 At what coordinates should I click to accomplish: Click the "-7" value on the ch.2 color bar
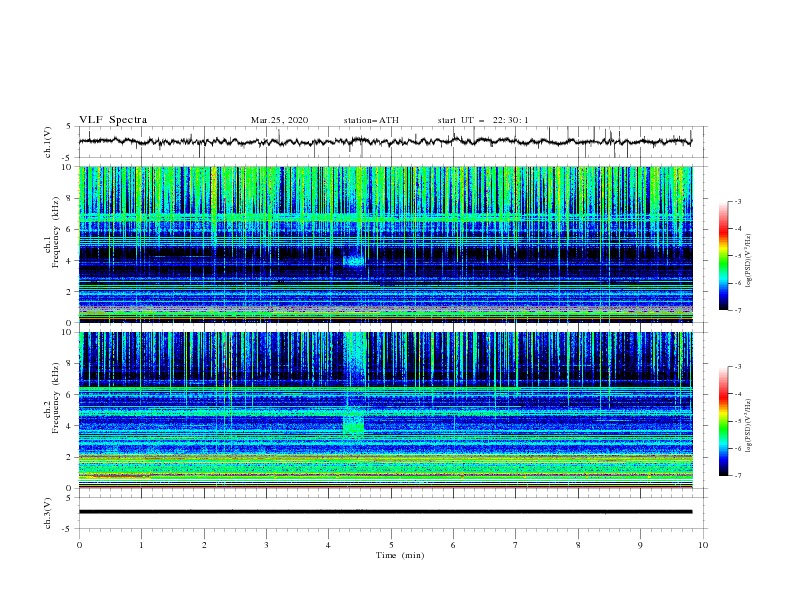coord(737,475)
